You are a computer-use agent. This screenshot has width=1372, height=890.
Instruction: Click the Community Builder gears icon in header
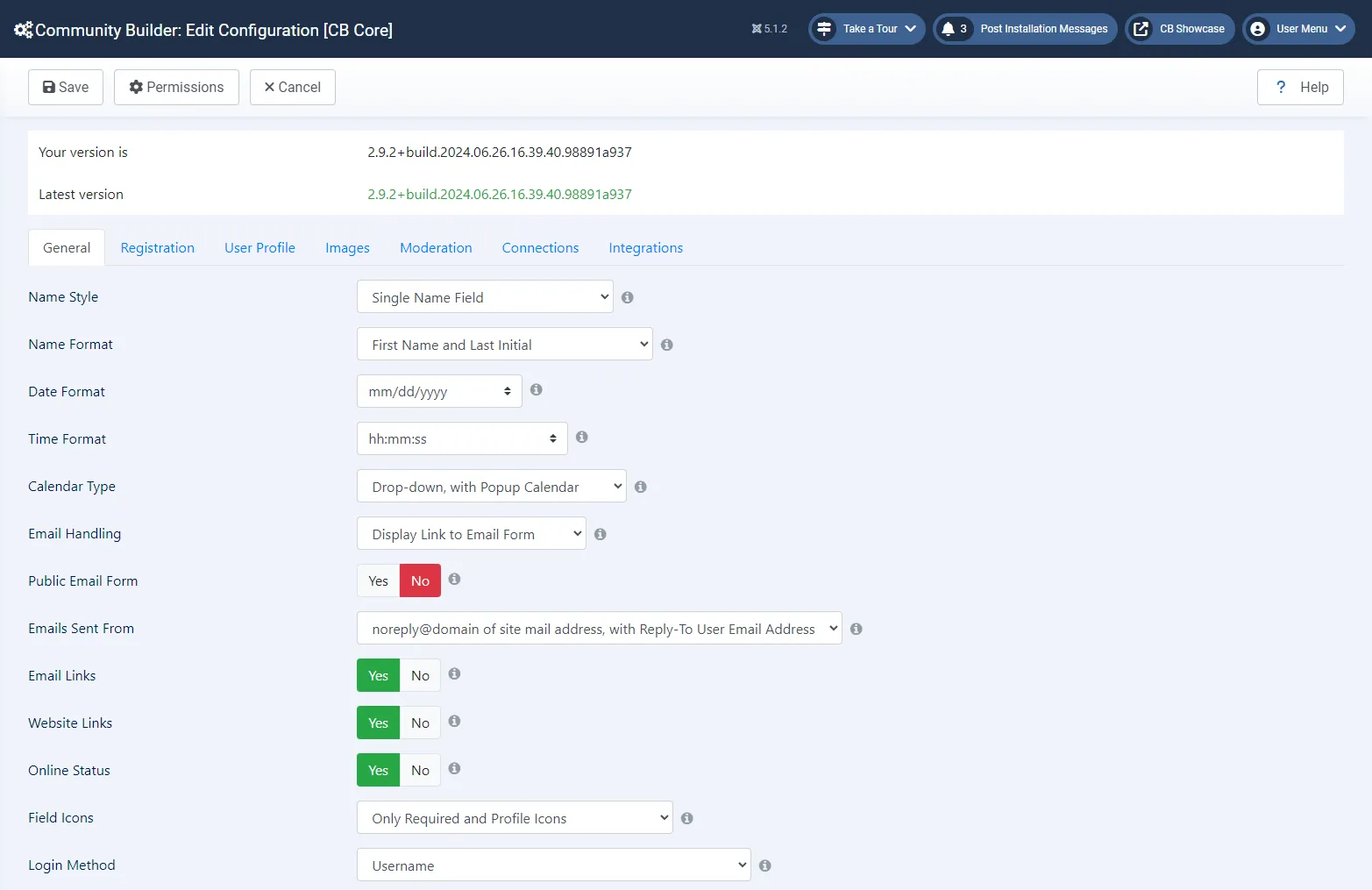coord(23,29)
